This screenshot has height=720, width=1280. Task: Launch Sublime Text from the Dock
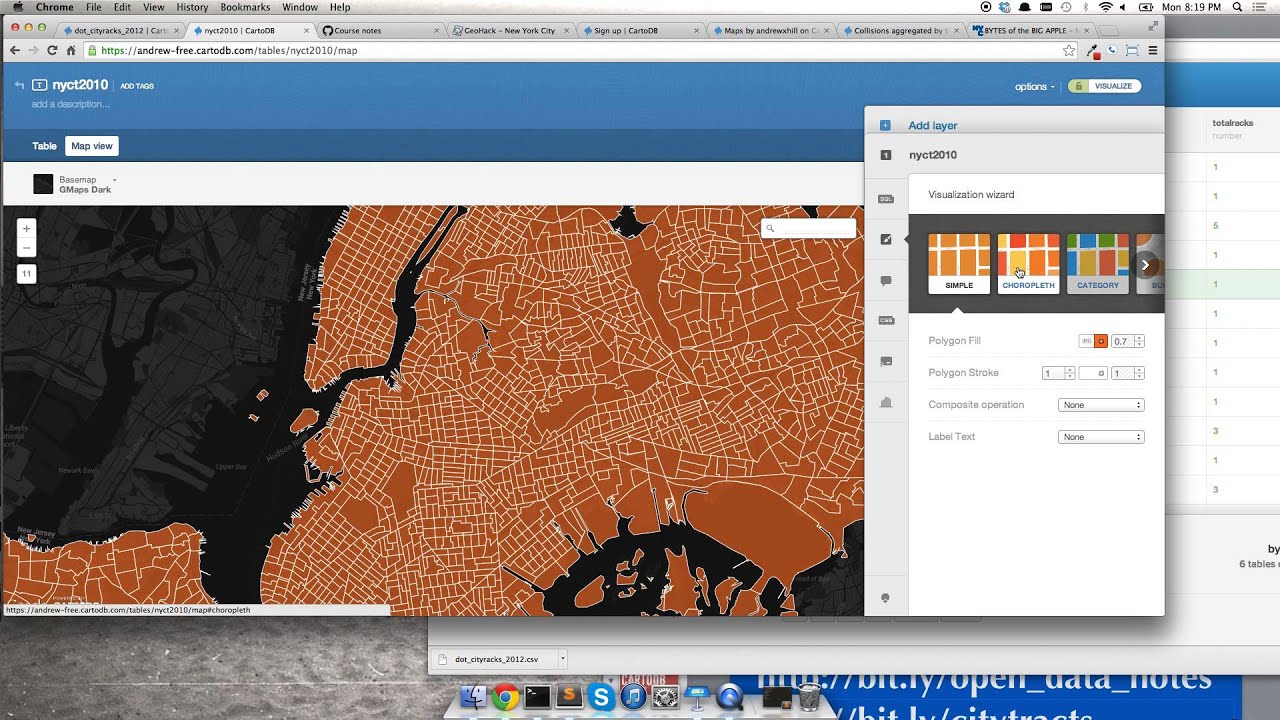tap(569, 696)
